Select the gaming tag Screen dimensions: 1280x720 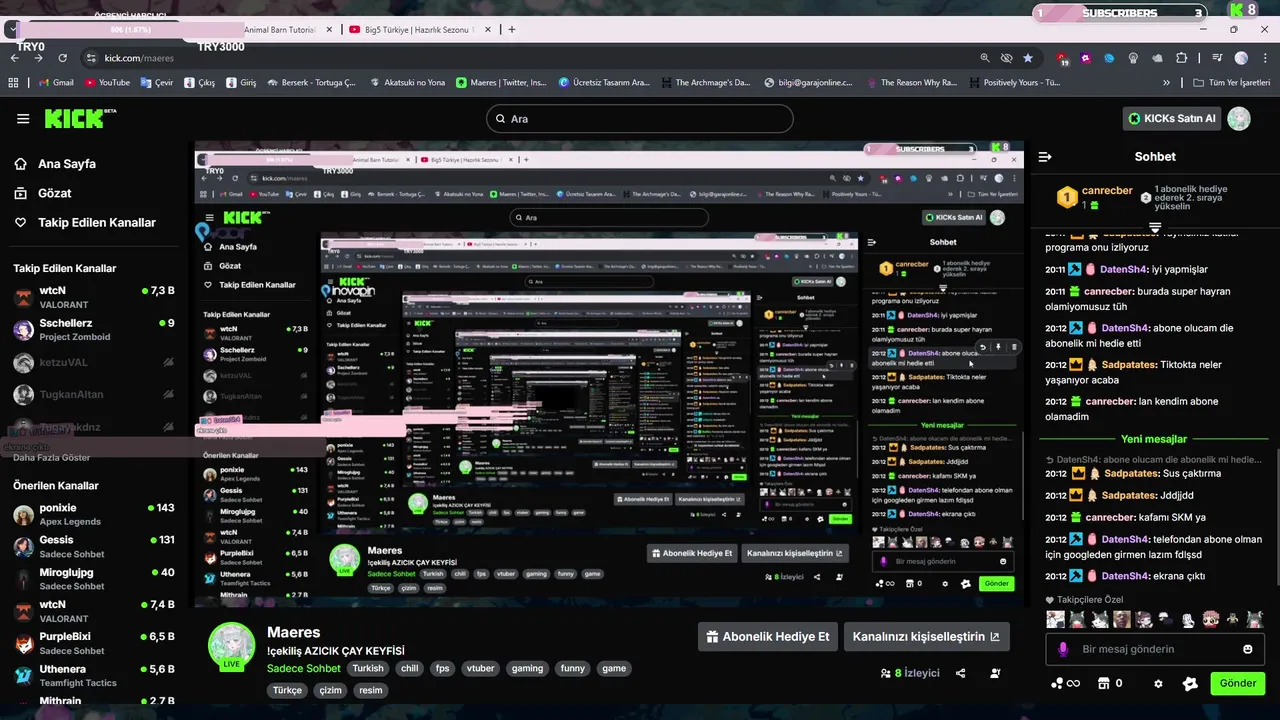(x=527, y=669)
